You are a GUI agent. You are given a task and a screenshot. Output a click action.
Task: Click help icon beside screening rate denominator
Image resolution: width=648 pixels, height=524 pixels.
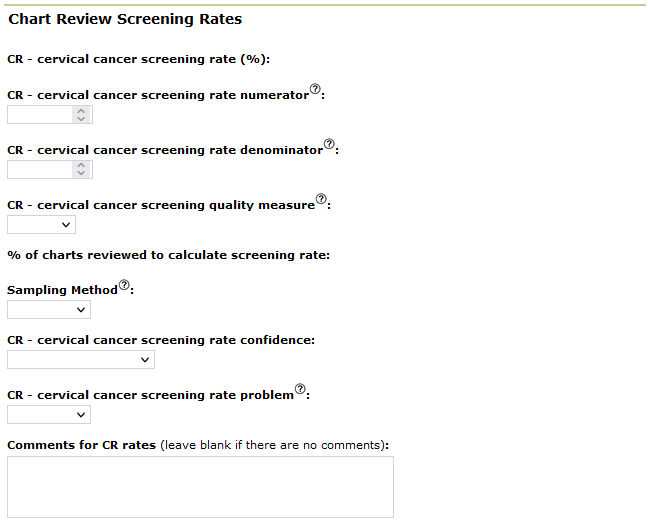(329, 145)
